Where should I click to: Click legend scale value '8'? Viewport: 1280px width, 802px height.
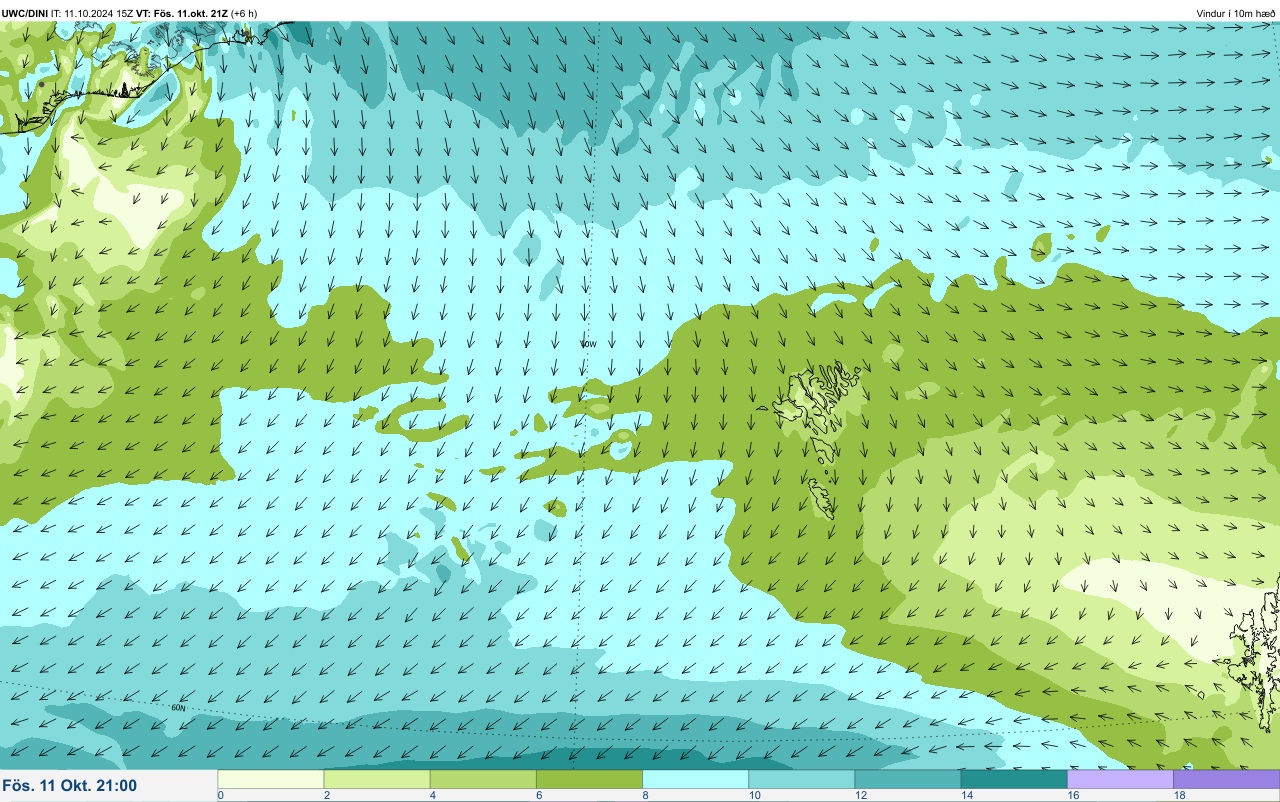[646, 796]
